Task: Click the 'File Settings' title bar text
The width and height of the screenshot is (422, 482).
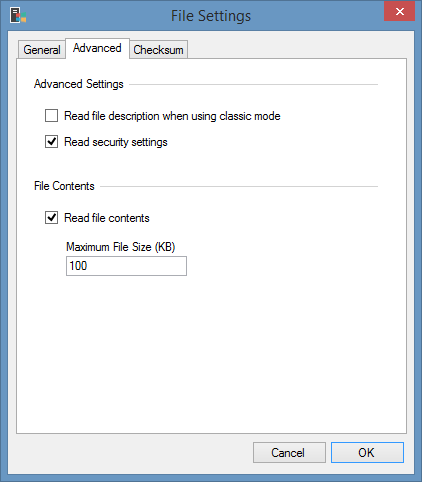Action: click(211, 16)
